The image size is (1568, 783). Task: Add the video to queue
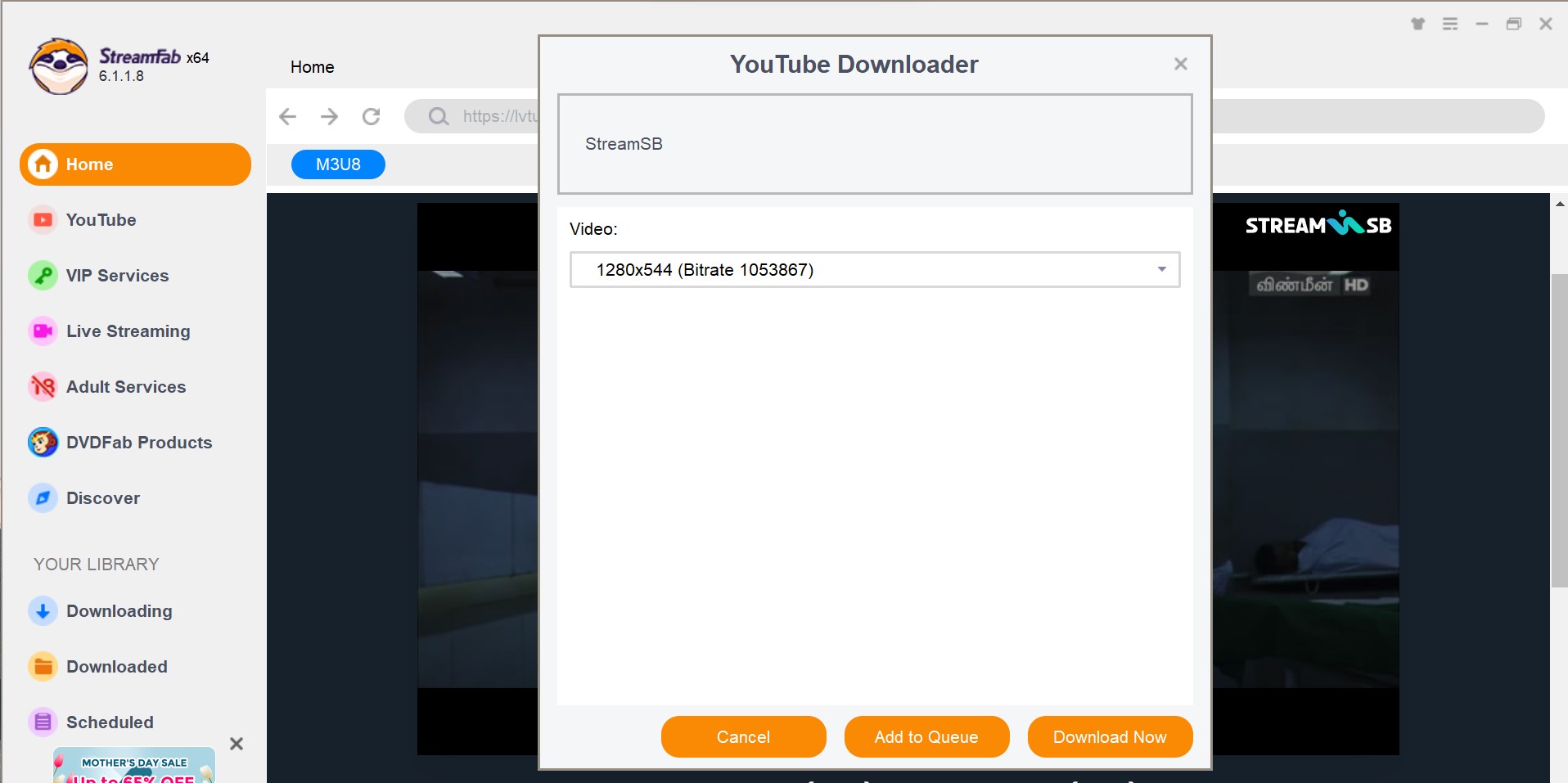click(926, 737)
